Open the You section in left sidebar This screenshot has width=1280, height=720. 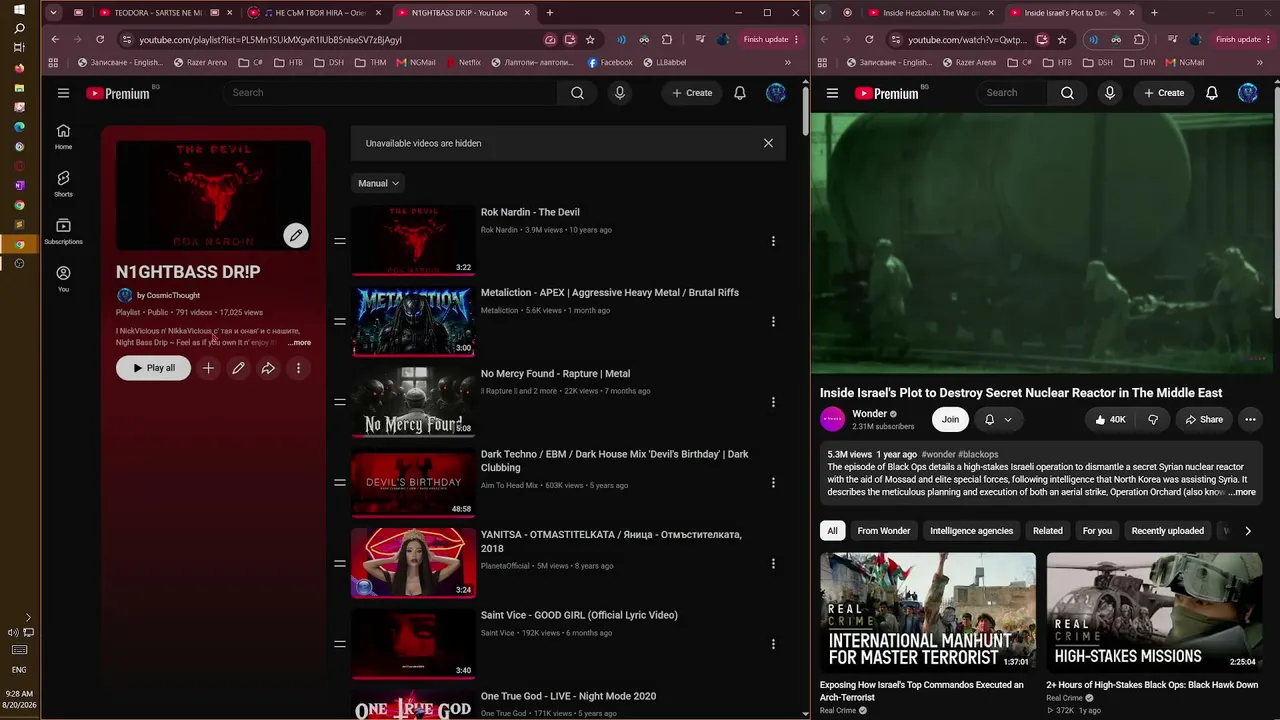(63, 278)
